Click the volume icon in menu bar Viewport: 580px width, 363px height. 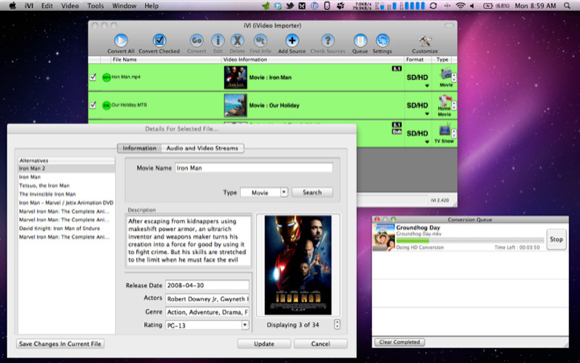[x=472, y=6]
